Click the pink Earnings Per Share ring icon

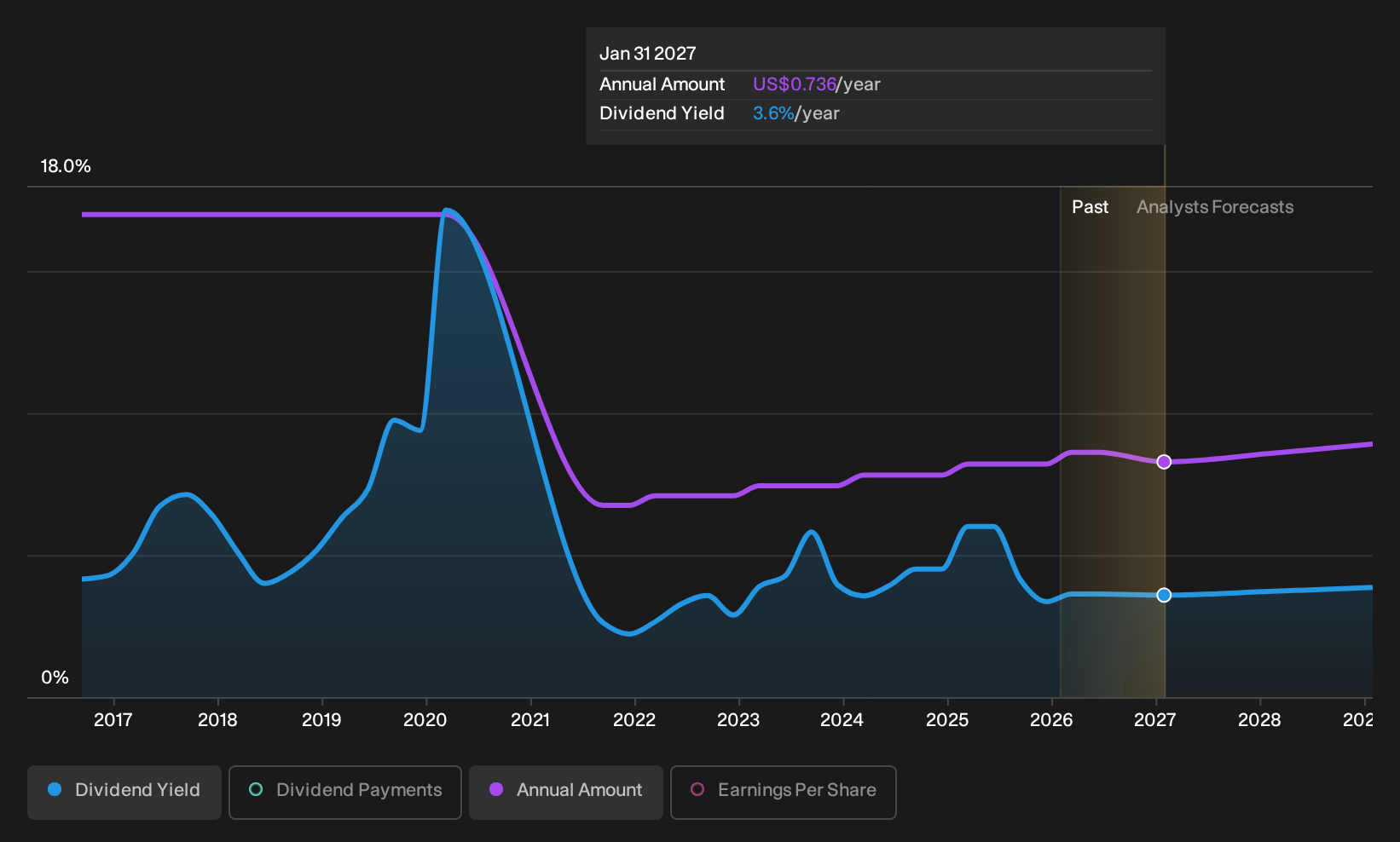point(697,790)
